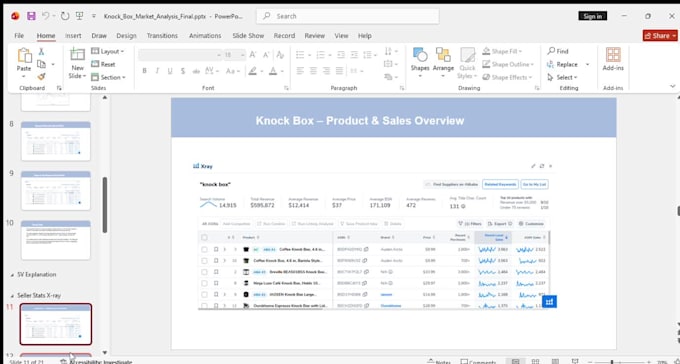The image size is (680, 364).
Task: Click the red Share button
Action: click(x=660, y=36)
